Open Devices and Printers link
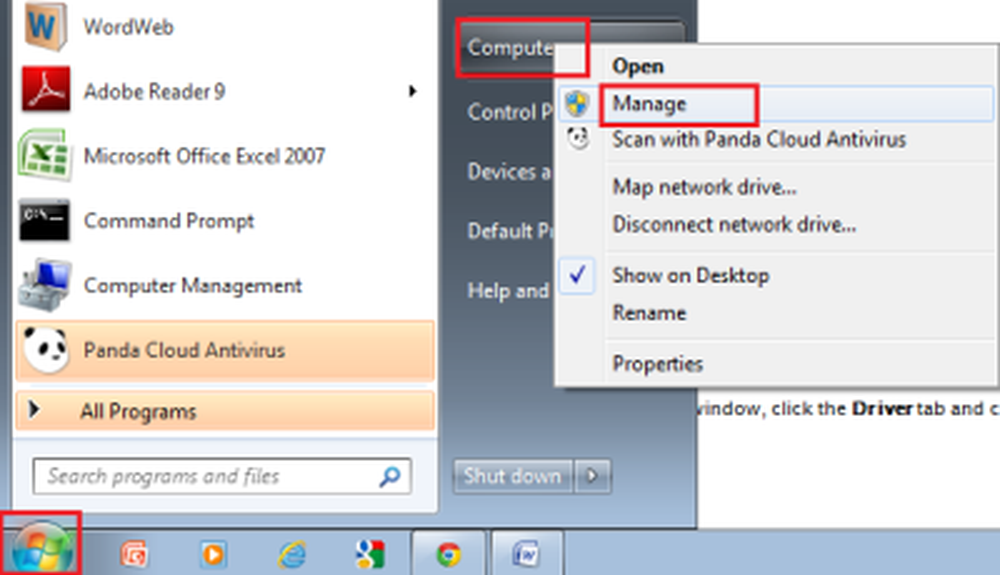 point(509,171)
